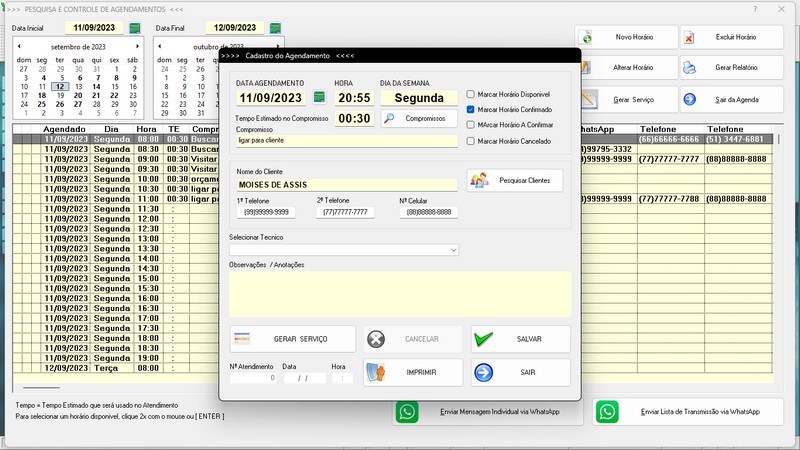Click the Nome do Cliente field
The height and width of the screenshot is (450, 800).
[346, 185]
